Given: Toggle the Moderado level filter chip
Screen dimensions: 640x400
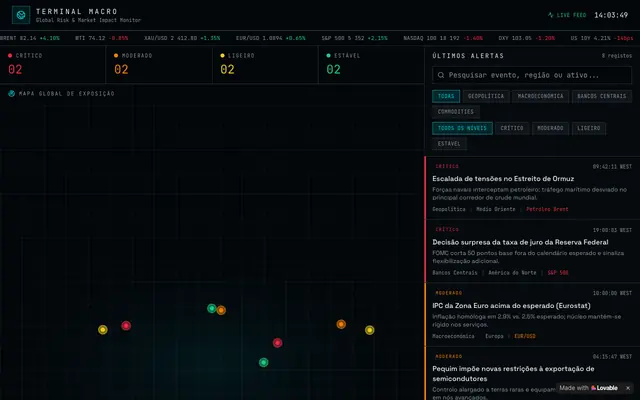Looking at the screenshot, I should coord(550,128).
